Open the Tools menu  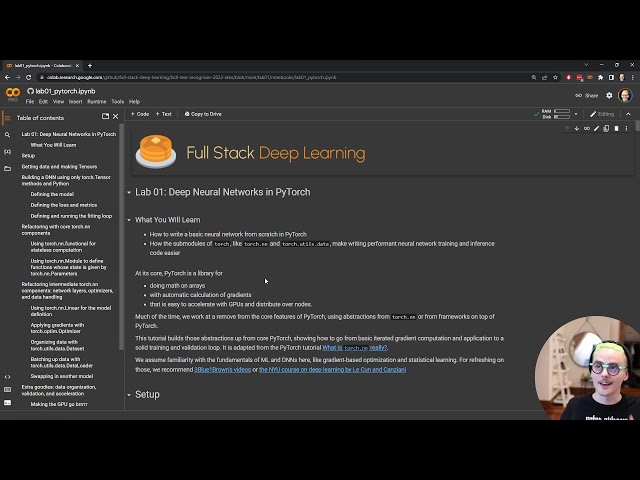[x=118, y=102]
